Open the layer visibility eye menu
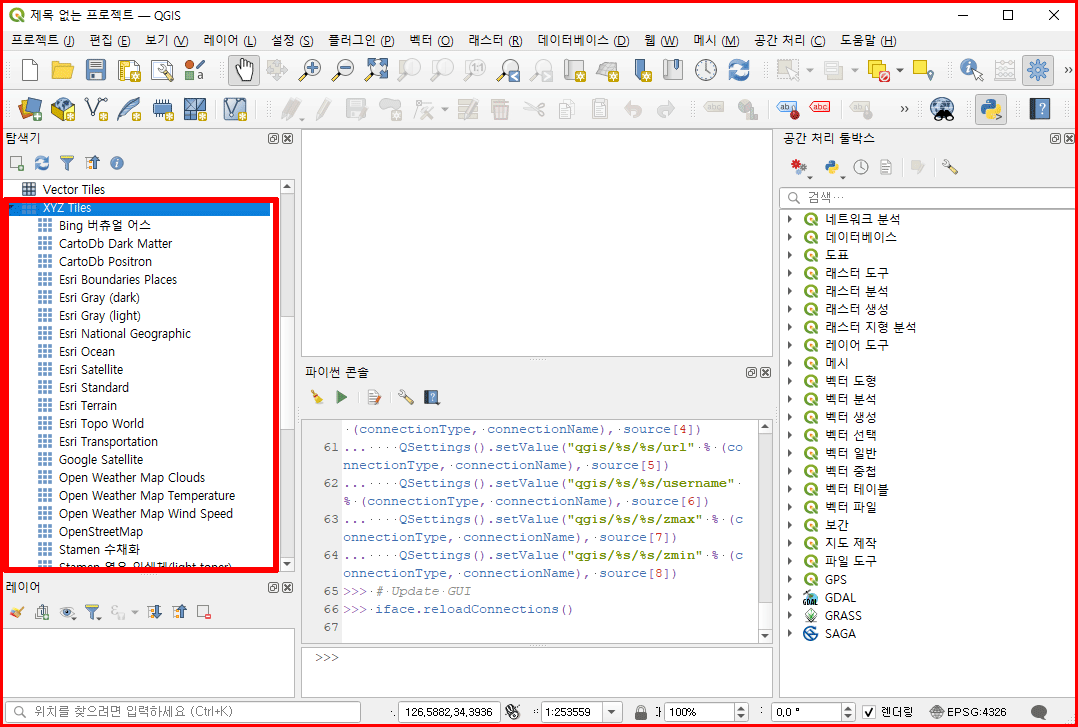The width and height of the screenshot is (1078, 727). [x=67, y=612]
